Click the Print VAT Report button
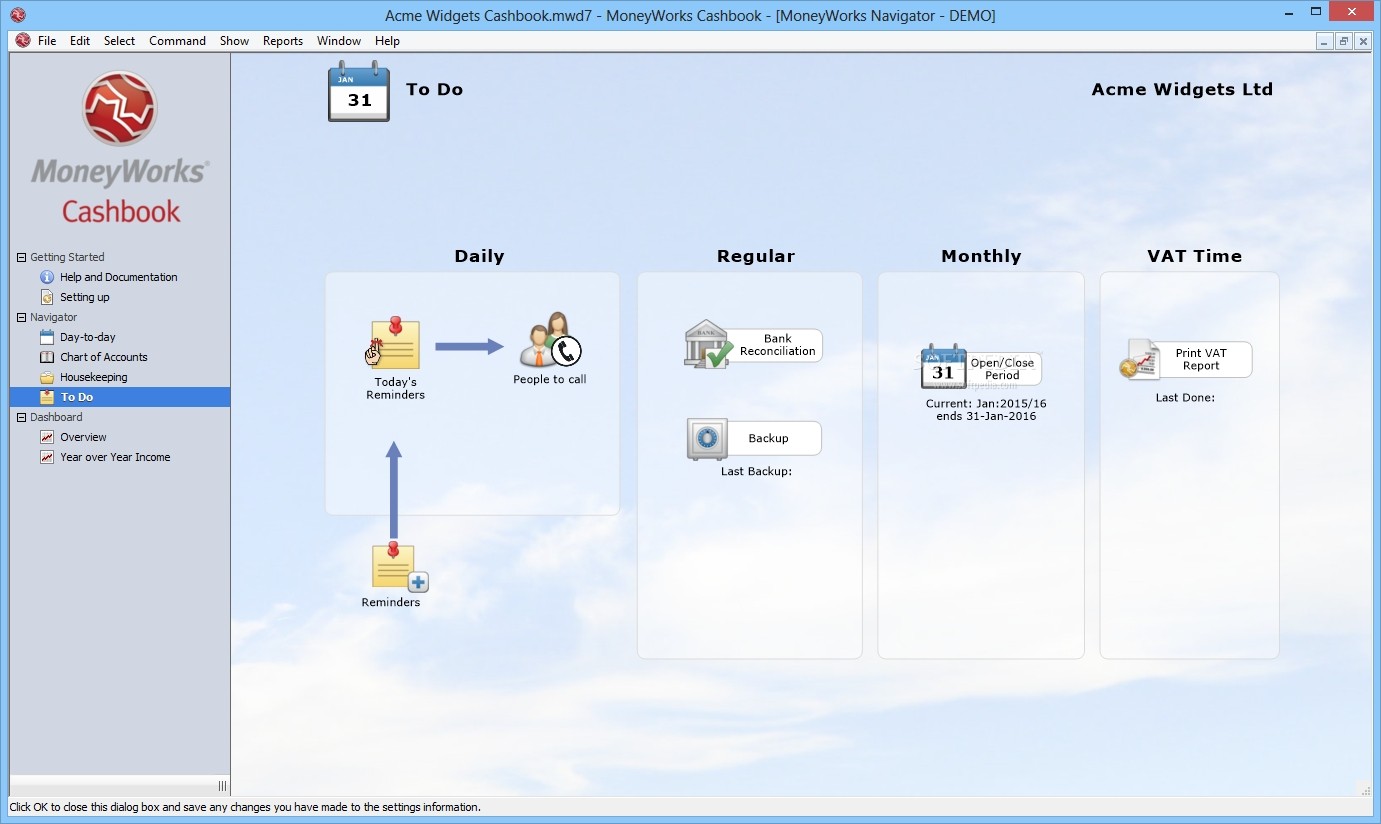The height and width of the screenshot is (824, 1381). (1204, 360)
